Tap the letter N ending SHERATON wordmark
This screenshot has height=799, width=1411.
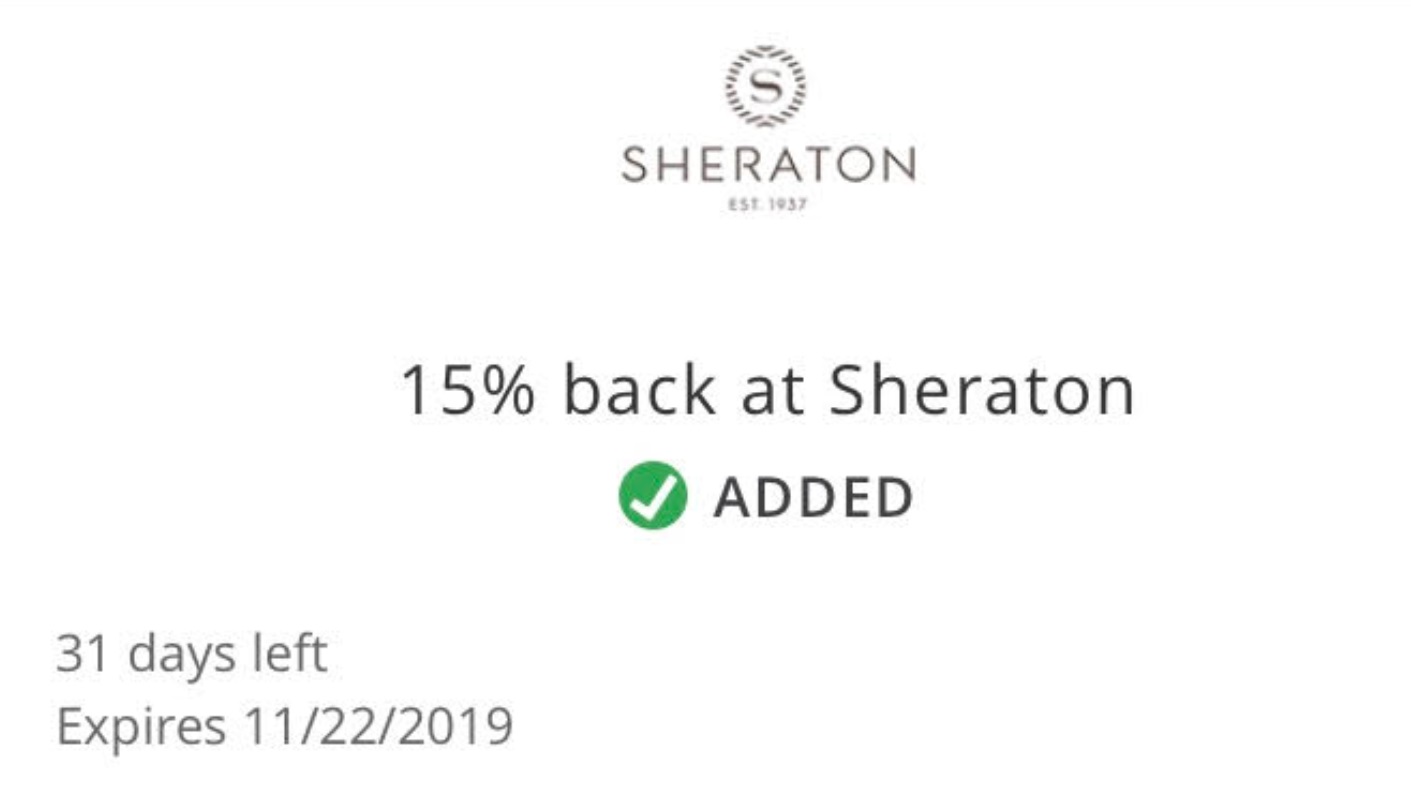[899, 165]
